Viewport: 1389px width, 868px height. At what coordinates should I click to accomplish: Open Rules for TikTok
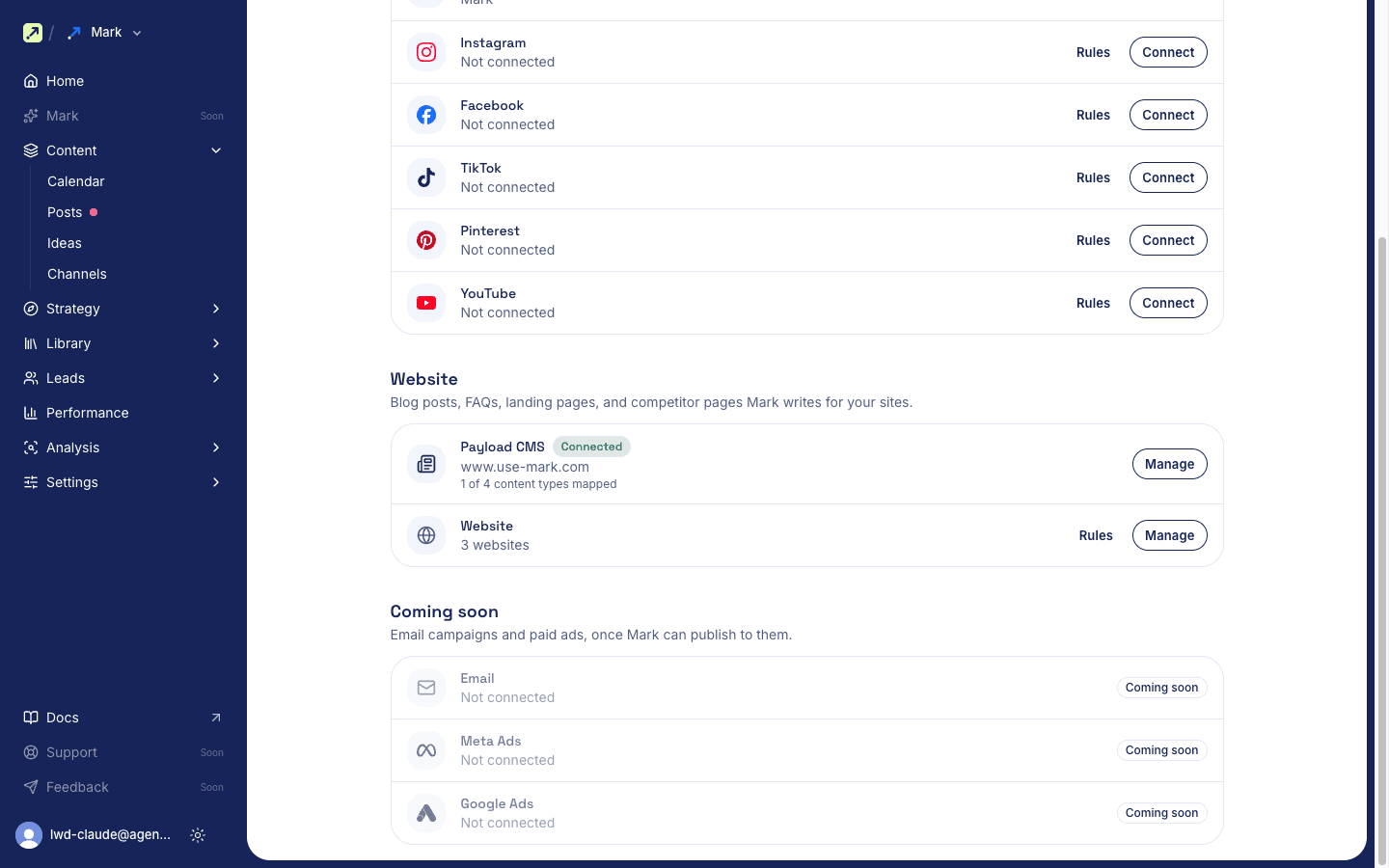coord(1093,177)
